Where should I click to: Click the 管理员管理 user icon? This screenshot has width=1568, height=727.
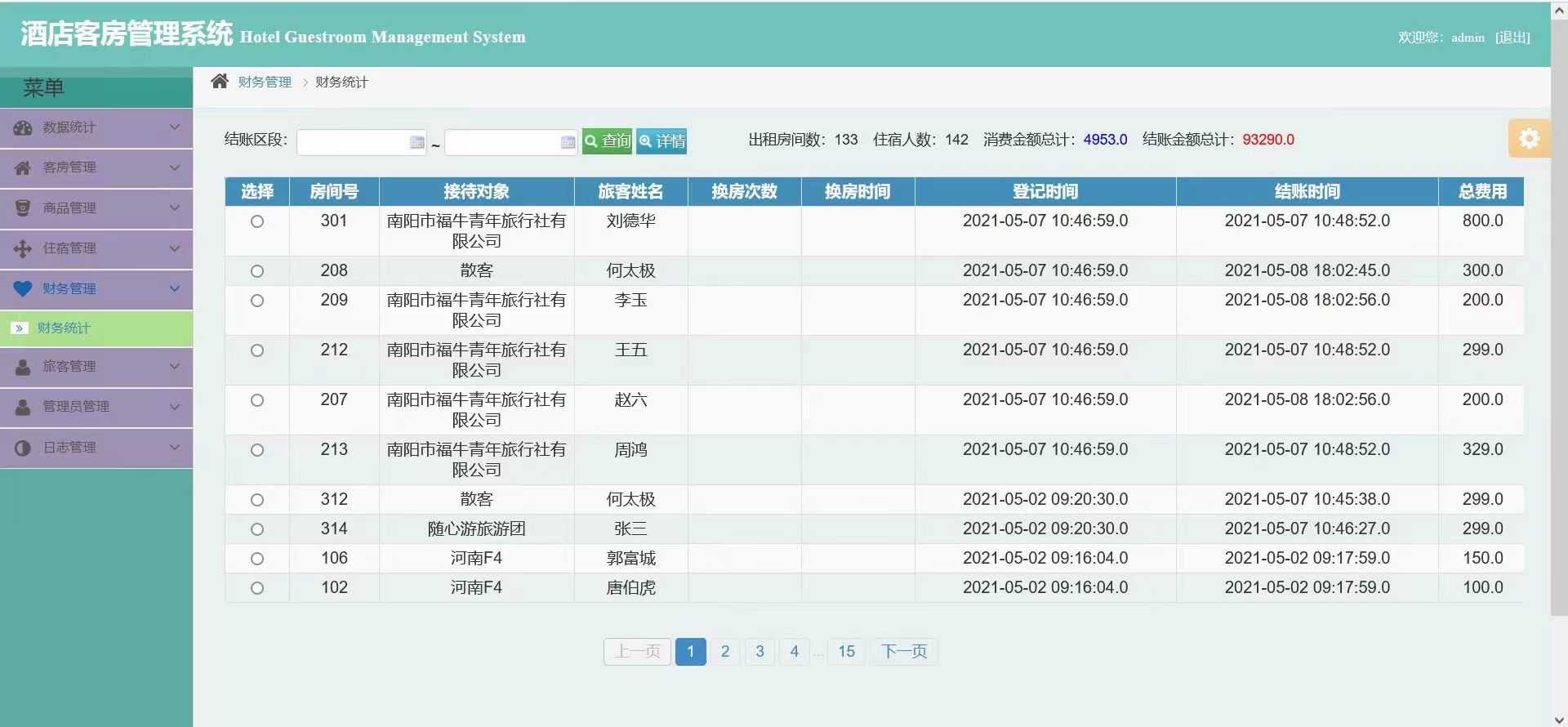coord(23,407)
